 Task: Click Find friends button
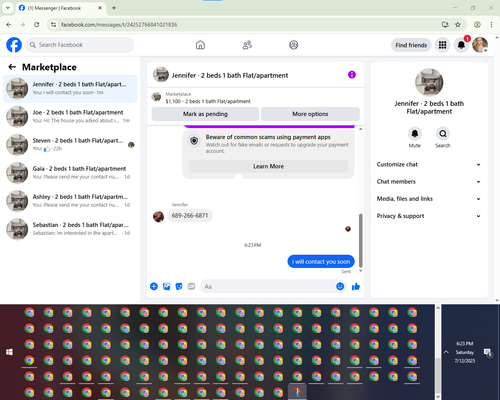pos(411,45)
